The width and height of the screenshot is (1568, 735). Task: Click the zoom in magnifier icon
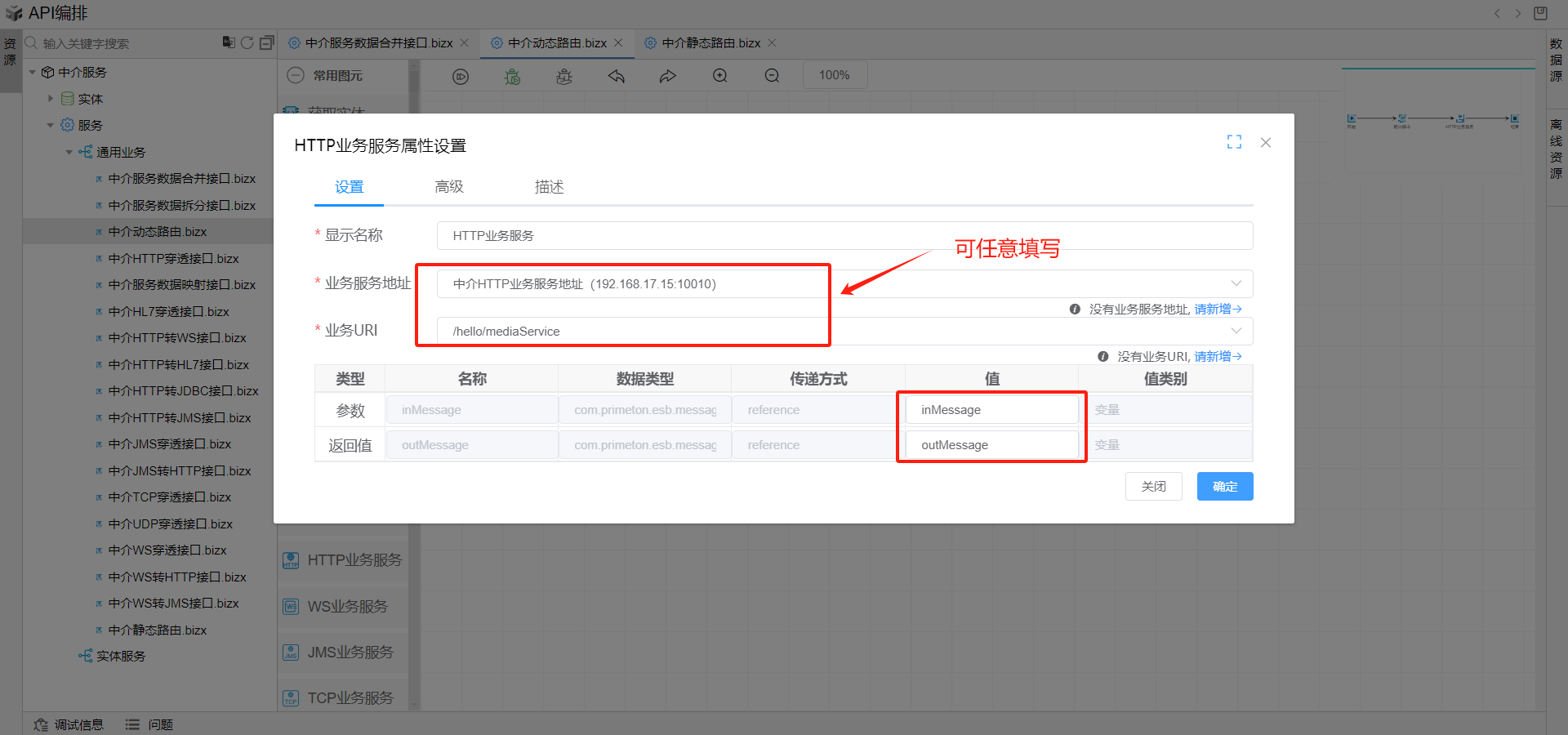pos(720,76)
